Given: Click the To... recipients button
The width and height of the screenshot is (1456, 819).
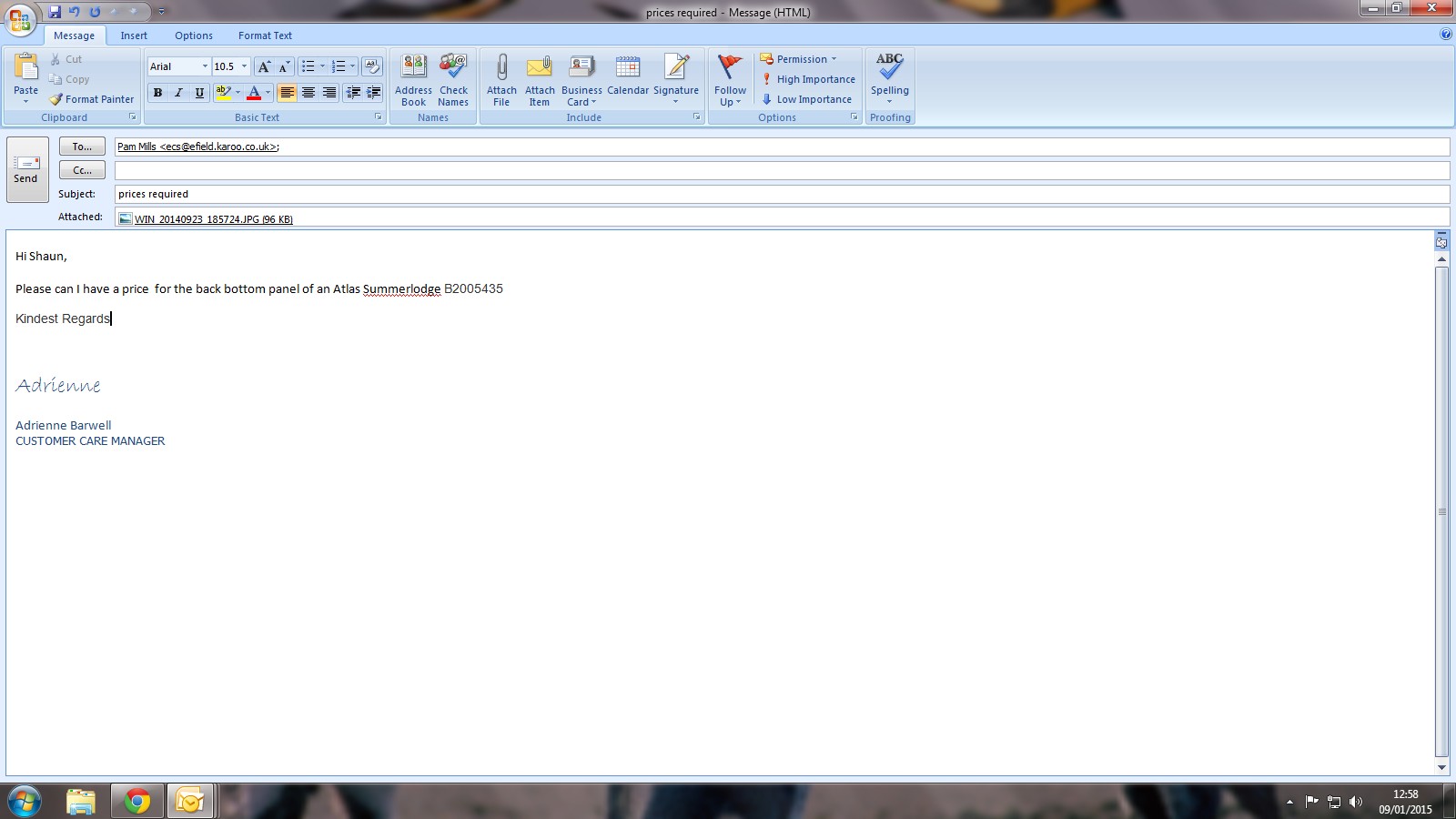Looking at the screenshot, I should point(82,147).
